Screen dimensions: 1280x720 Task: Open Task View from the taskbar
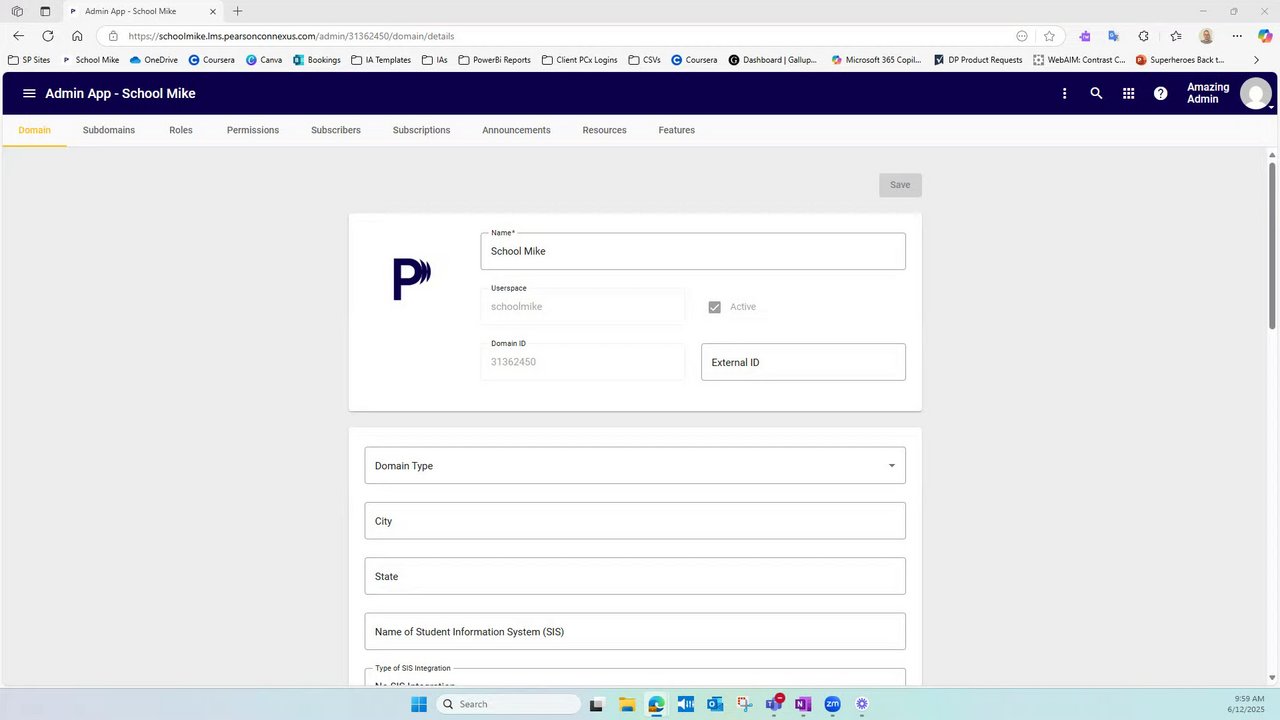click(x=597, y=704)
